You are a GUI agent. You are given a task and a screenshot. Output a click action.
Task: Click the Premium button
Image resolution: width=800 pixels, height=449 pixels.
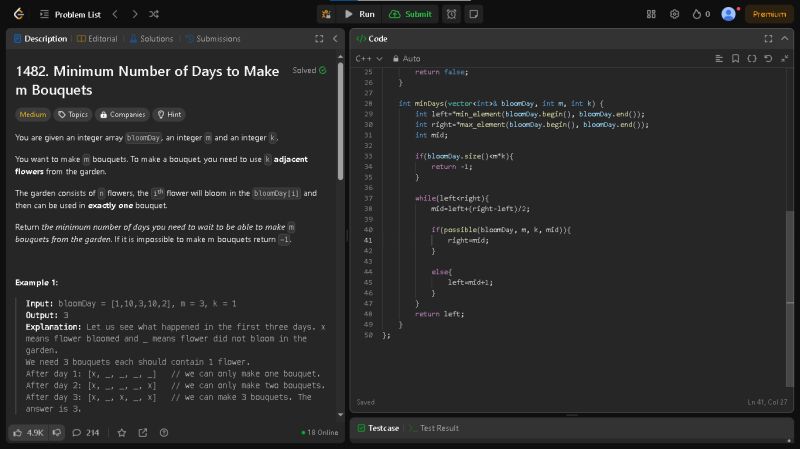click(769, 14)
